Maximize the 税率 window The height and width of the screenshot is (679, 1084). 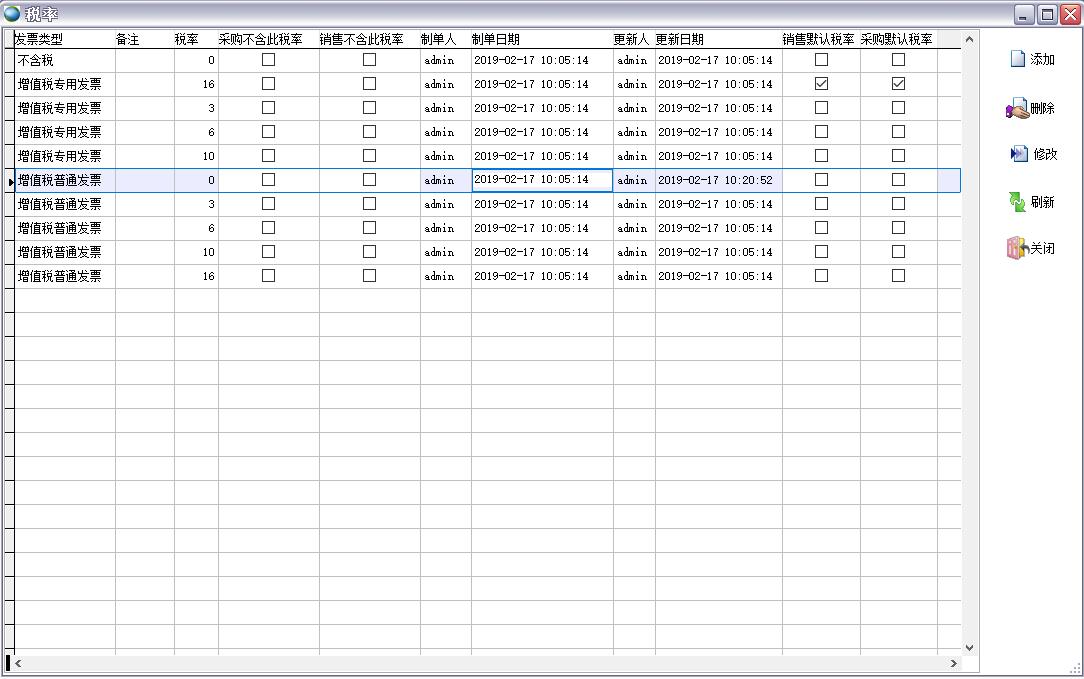pos(1047,14)
